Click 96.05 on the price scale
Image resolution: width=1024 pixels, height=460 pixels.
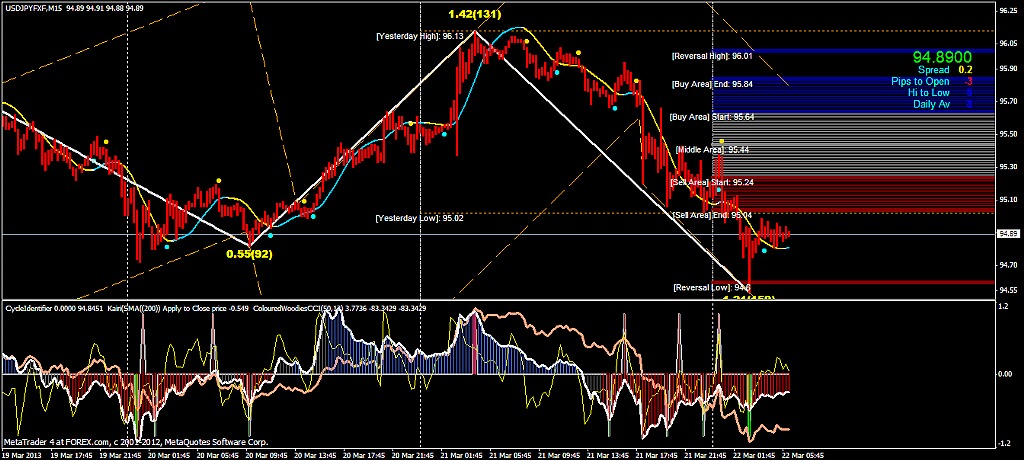click(1008, 43)
